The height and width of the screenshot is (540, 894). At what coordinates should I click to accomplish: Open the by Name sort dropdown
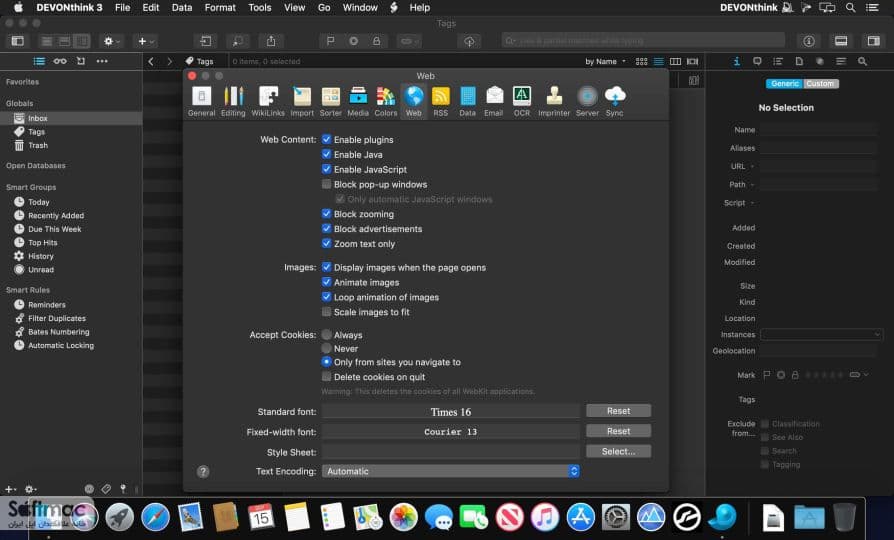606,61
